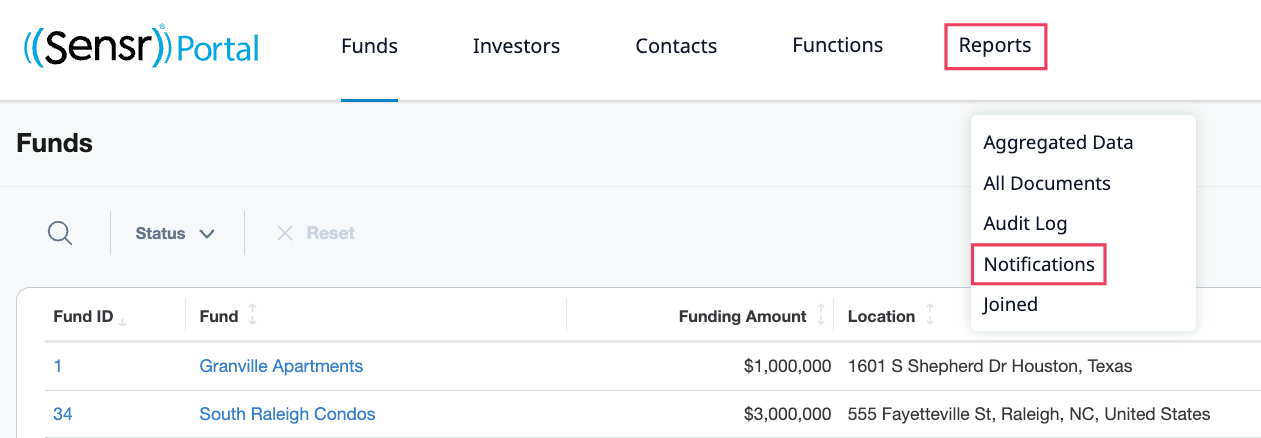Open the Reports menu

pyautogui.click(x=995, y=46)
